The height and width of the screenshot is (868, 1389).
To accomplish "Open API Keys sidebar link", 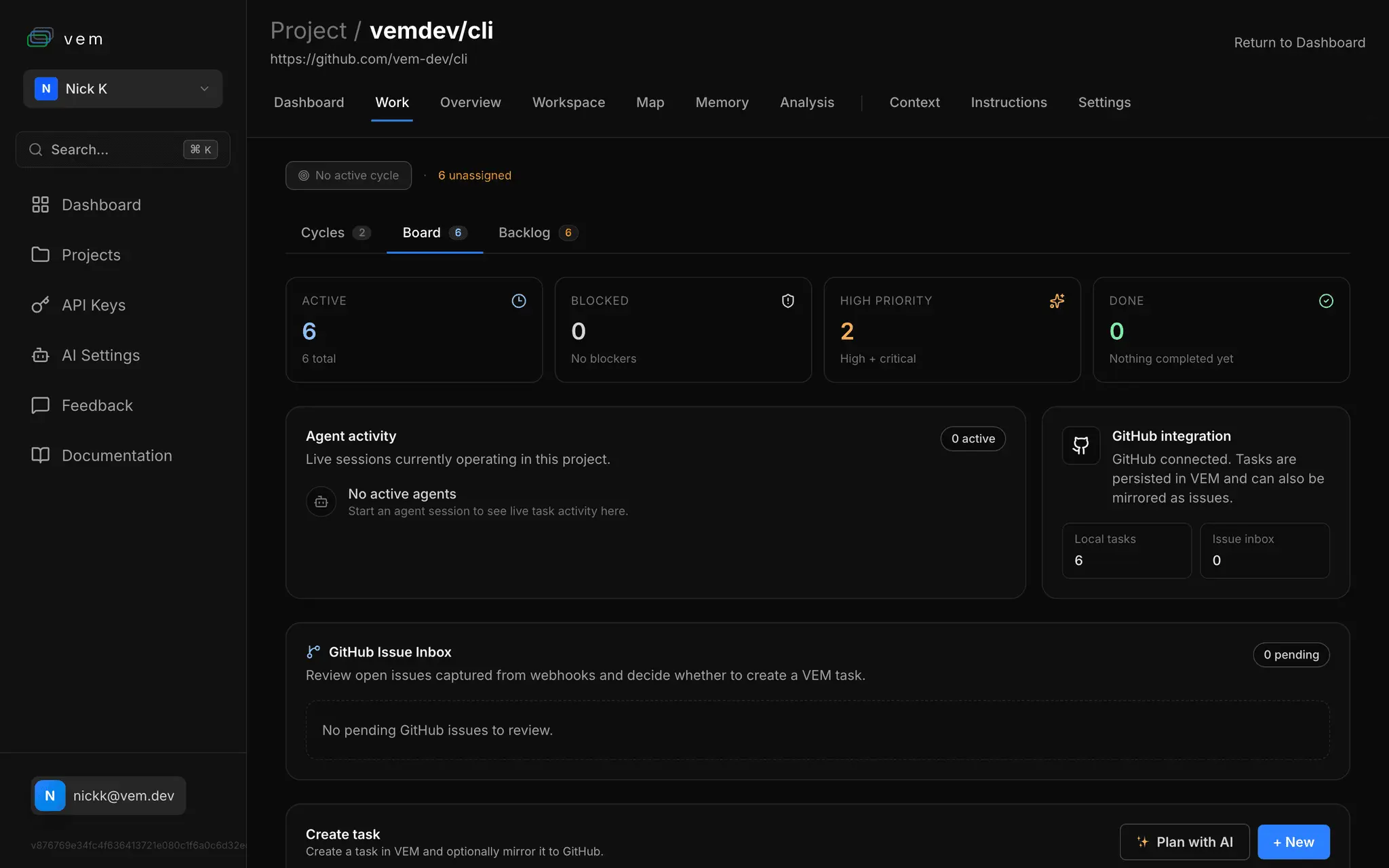I will [94, 305].
